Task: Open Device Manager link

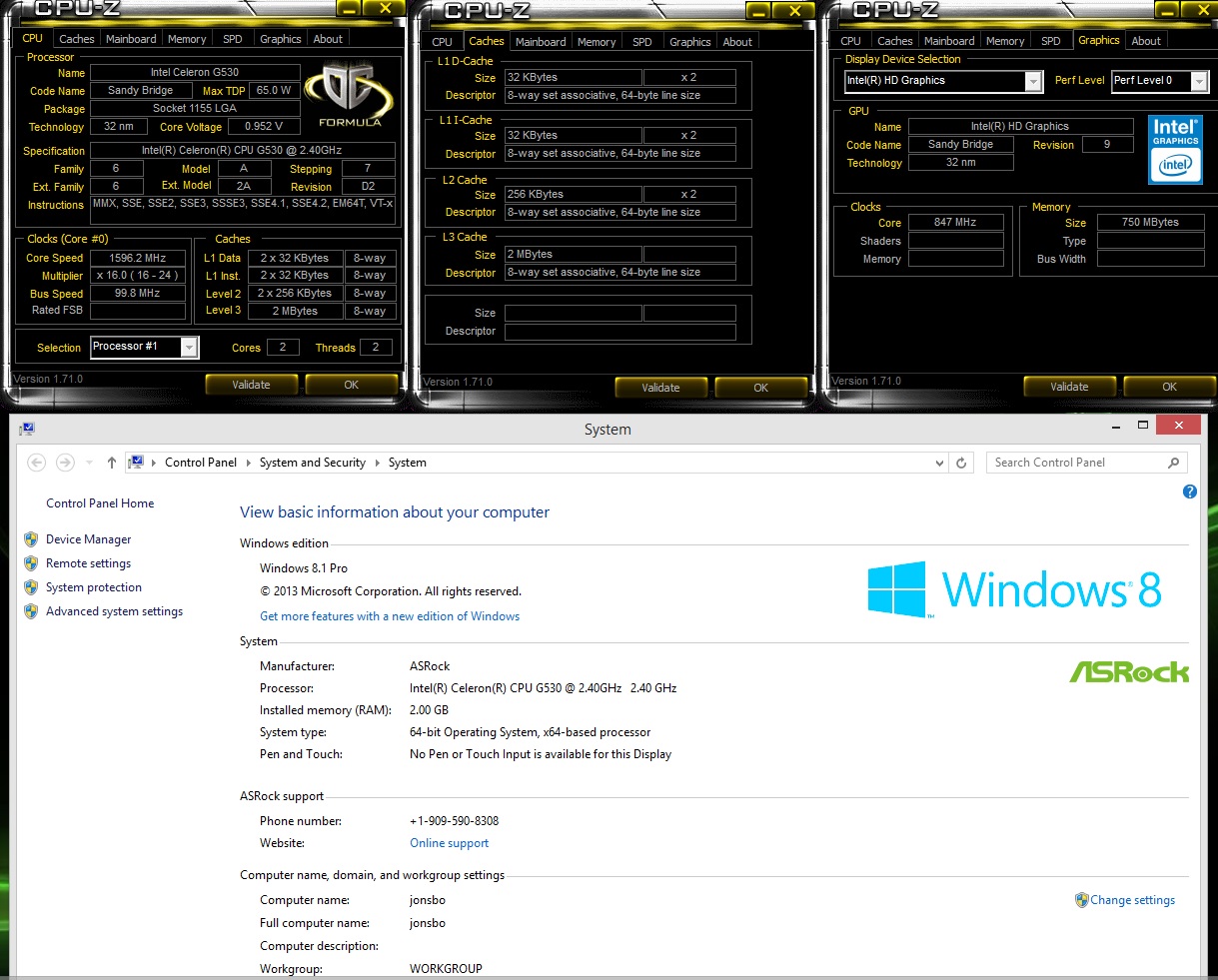Action: (x=89, y=539)
